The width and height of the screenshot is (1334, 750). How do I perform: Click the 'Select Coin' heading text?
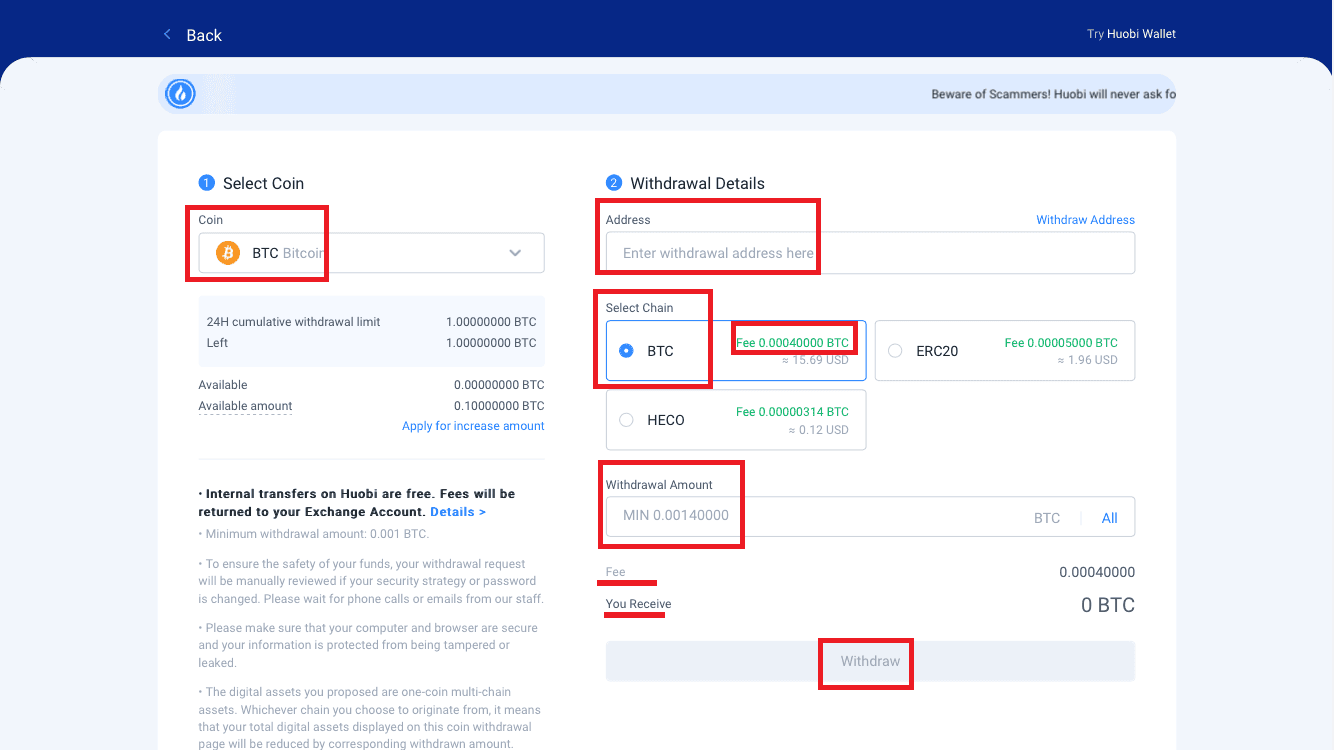click(263, 183)
